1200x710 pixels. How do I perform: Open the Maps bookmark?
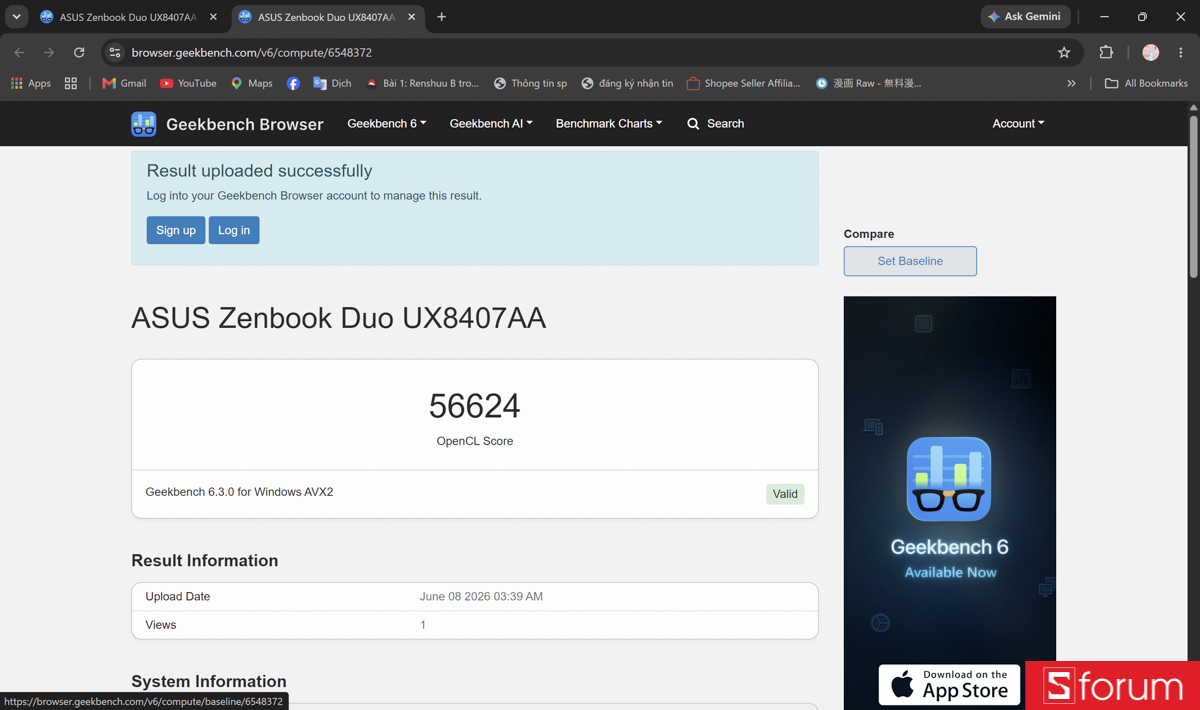coord(252,83)
